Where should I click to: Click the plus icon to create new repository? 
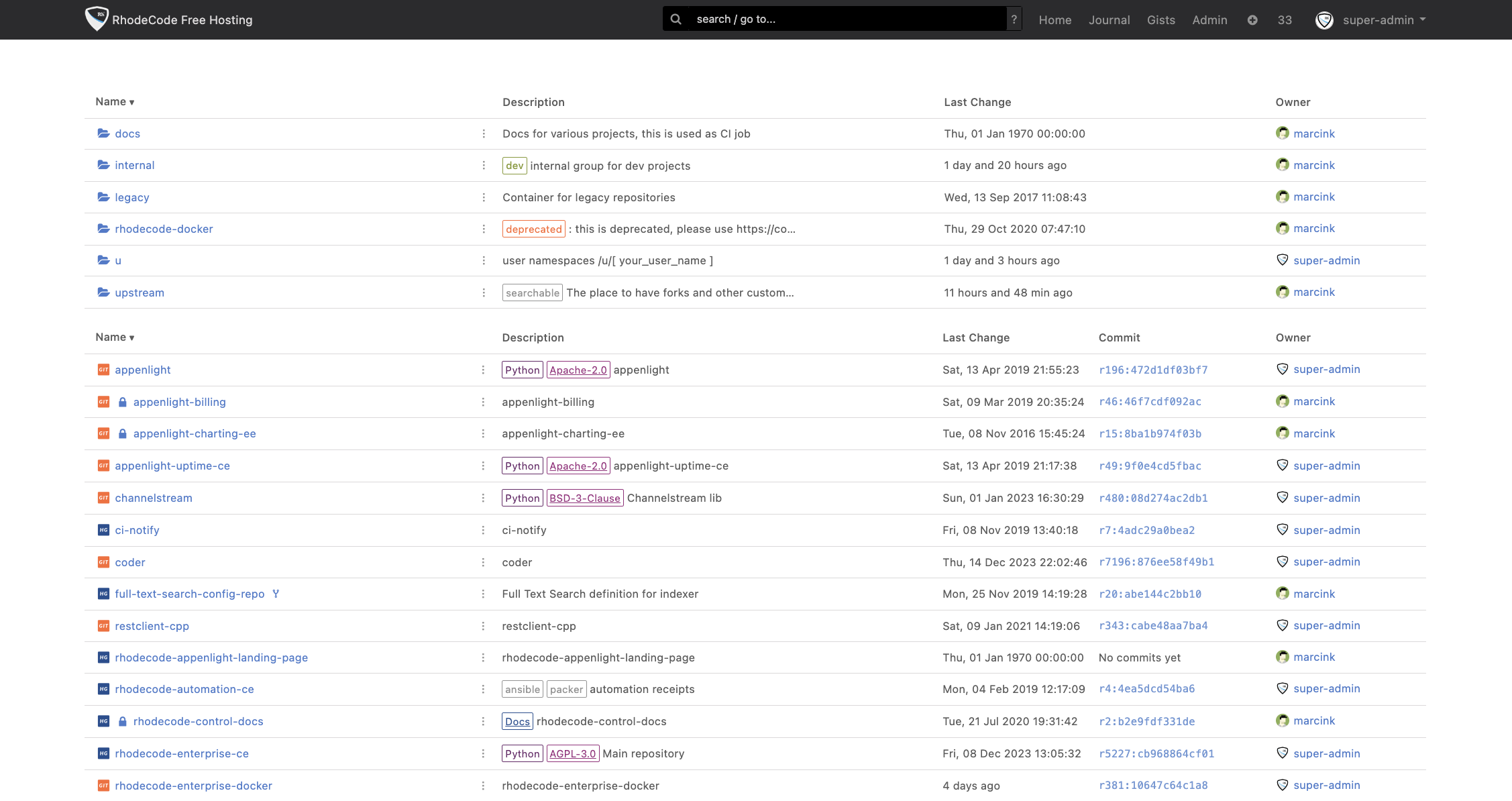click(1252, 19)
